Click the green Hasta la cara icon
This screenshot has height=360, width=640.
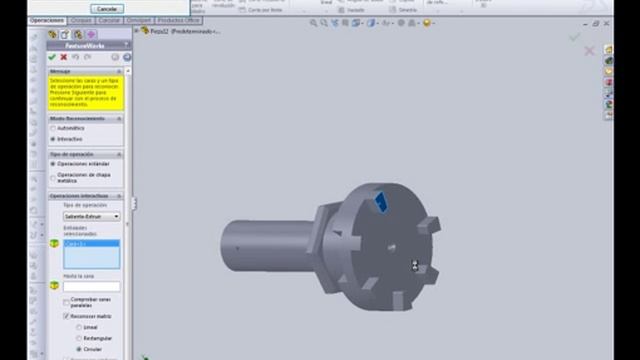click(54, 285)
